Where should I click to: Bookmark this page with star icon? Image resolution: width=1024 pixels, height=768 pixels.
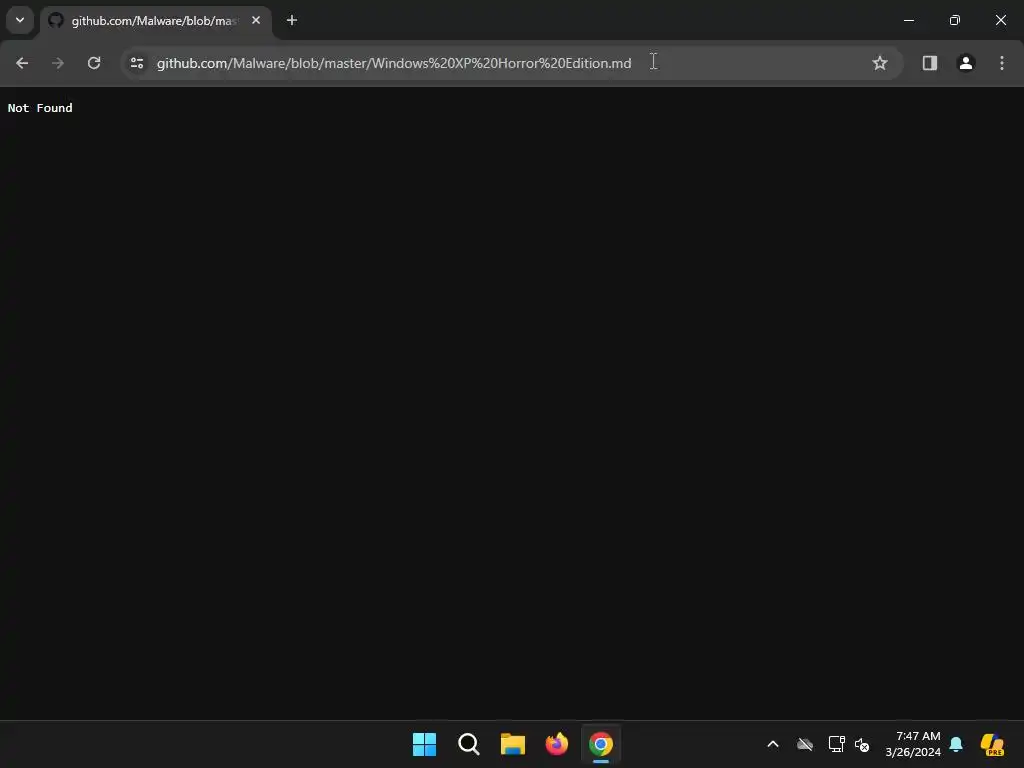[x=880, y=63]
